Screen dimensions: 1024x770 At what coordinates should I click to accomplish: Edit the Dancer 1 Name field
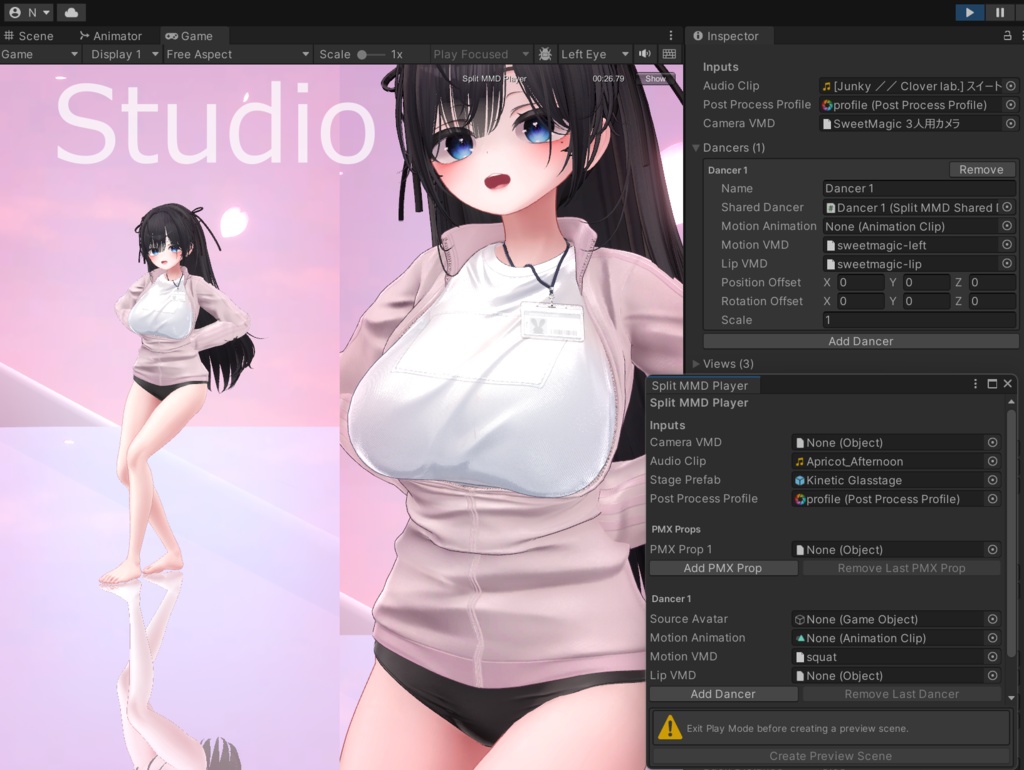pos(918,189)
